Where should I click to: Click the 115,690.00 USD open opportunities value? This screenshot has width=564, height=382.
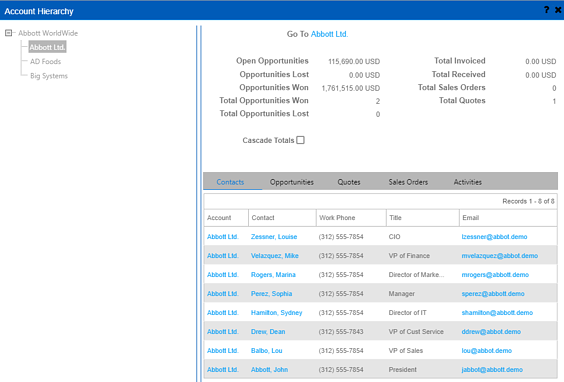tap(354, 62)
